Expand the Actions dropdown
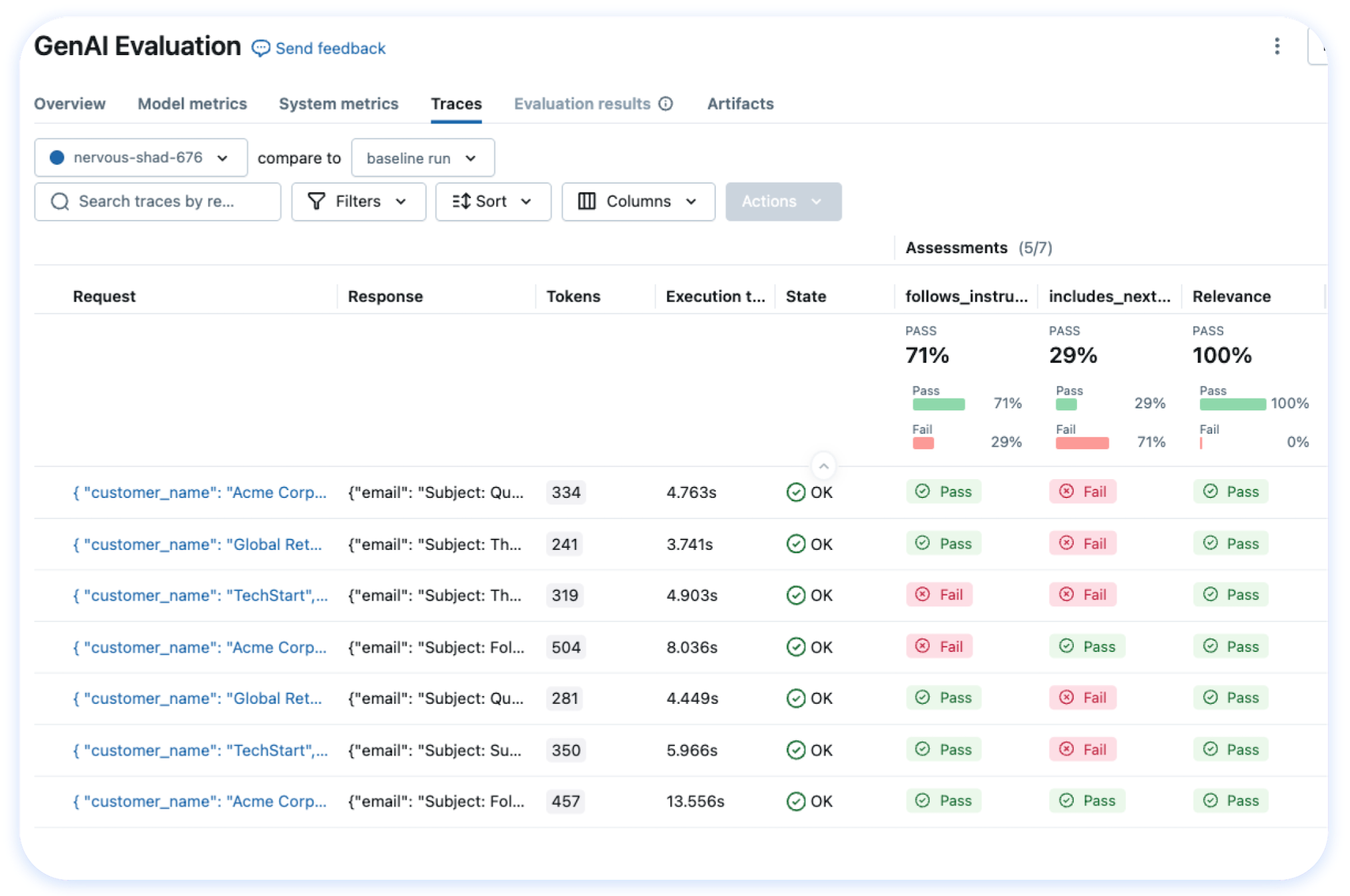Viewport: 1350px width, 896px height. 784,201
